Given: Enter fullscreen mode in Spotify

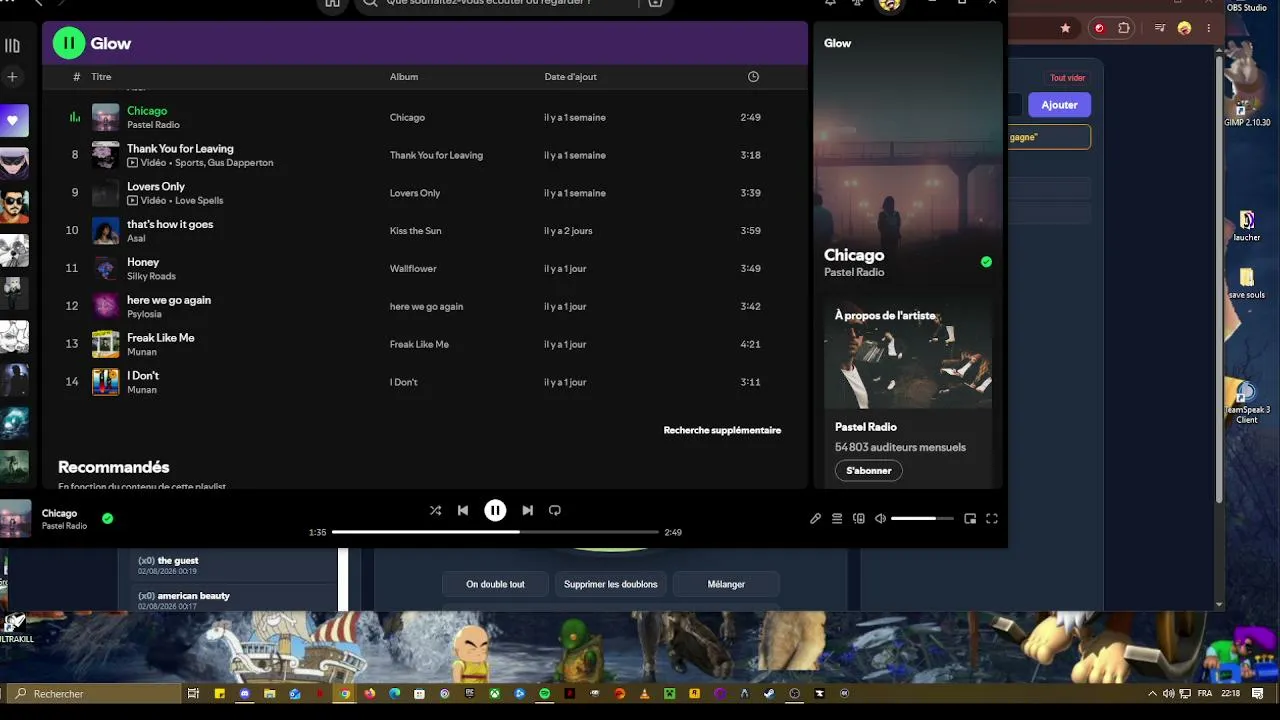Looking at the screenshot, I should pos(992,518).
